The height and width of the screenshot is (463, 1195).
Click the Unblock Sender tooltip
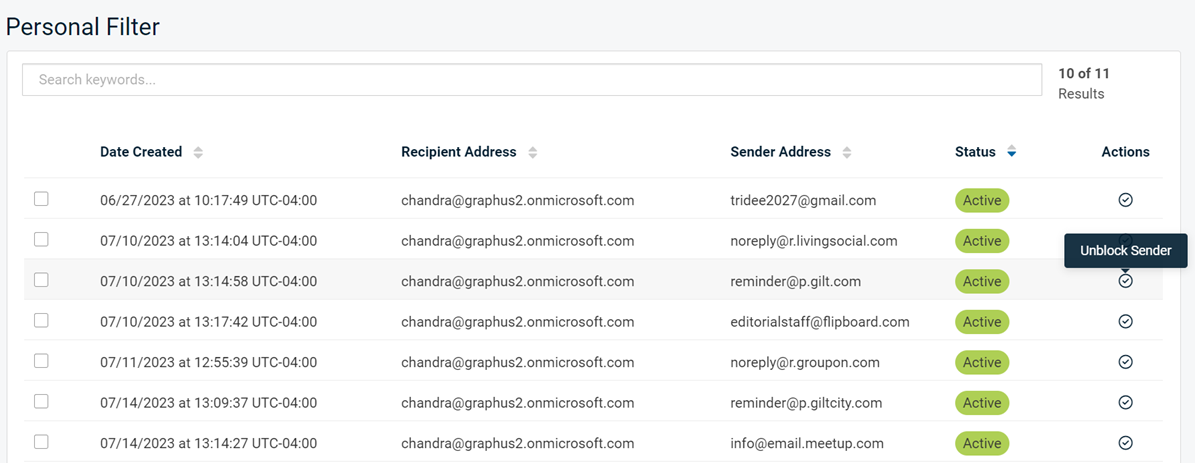(x=1126, y=251)
